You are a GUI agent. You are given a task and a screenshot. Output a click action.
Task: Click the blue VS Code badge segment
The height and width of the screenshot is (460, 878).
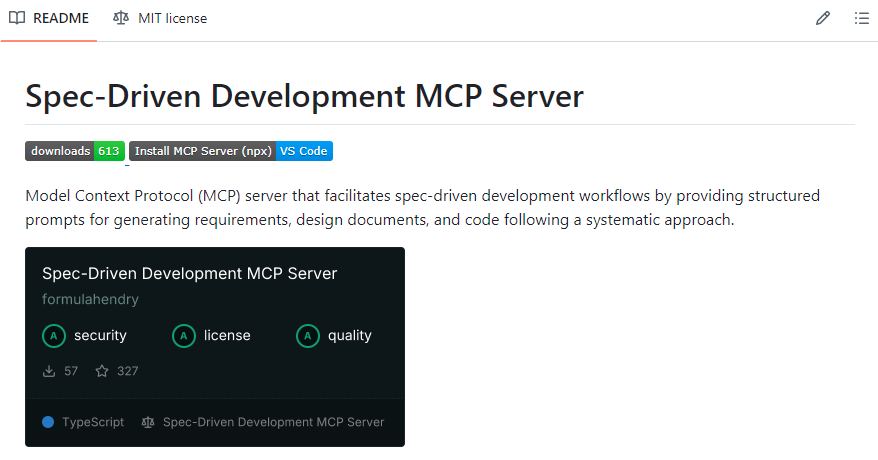(304, 151)
